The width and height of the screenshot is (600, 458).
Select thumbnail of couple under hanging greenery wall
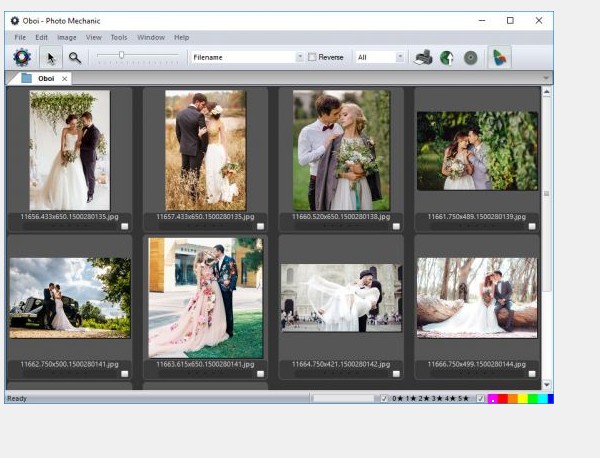pos(70,150)
